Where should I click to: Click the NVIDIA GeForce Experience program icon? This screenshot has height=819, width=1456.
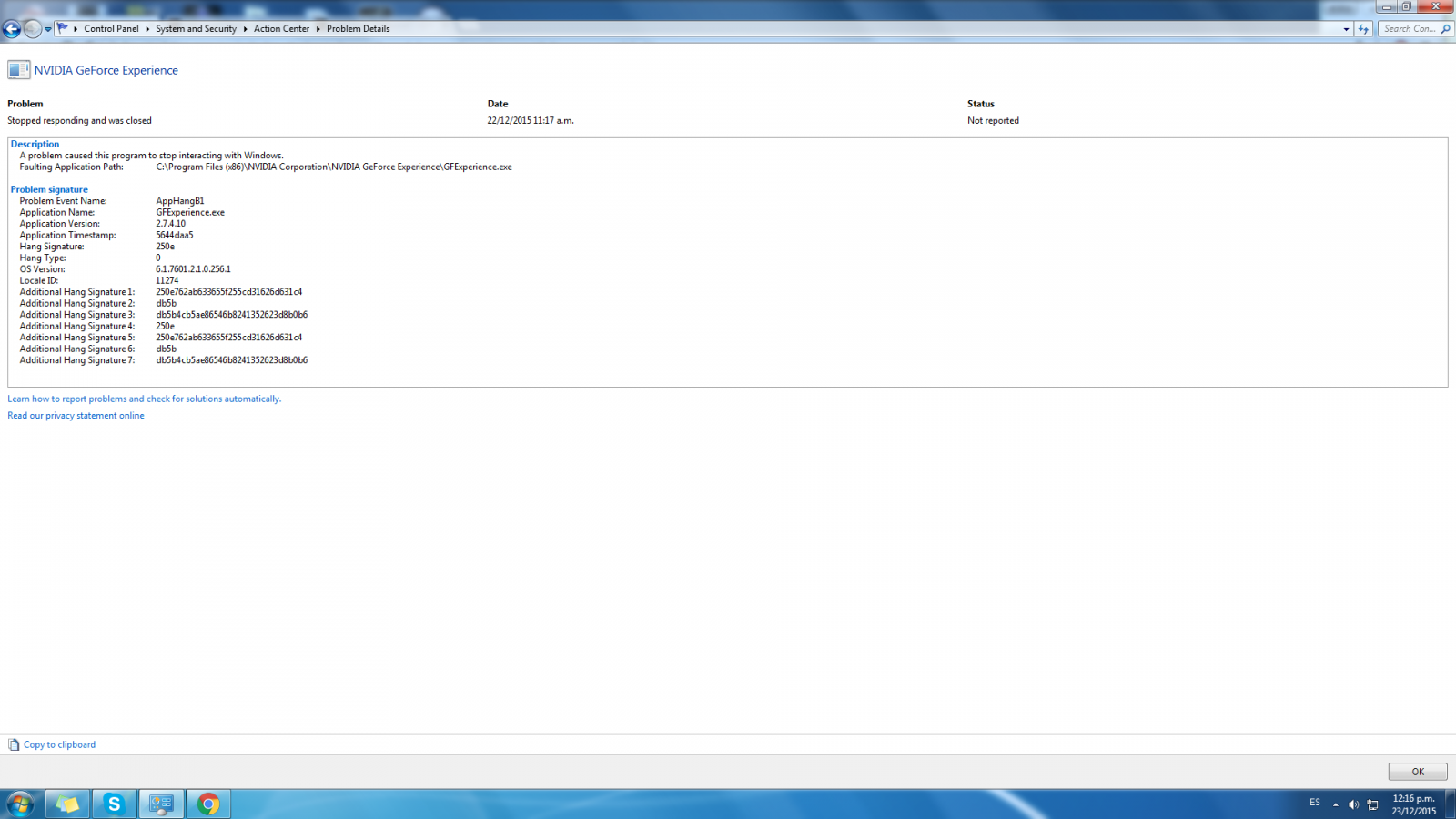[x=19, y=70]
